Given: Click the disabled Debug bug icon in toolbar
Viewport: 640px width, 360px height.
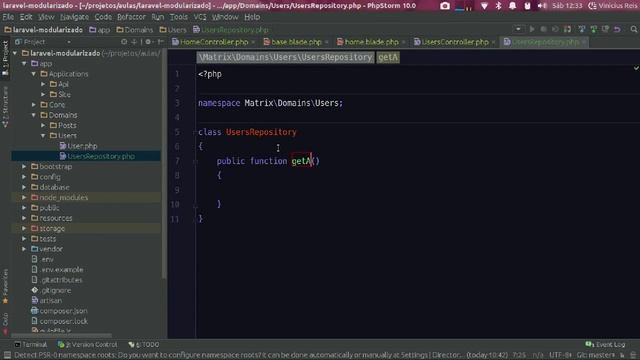Looking at the screenshot, I should [544, 29].
